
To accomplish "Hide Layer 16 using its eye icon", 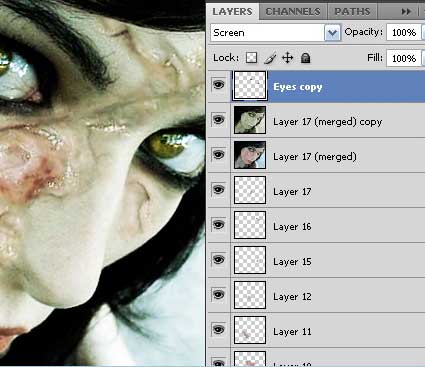I will pyautogui.click(x=219, y=225).
